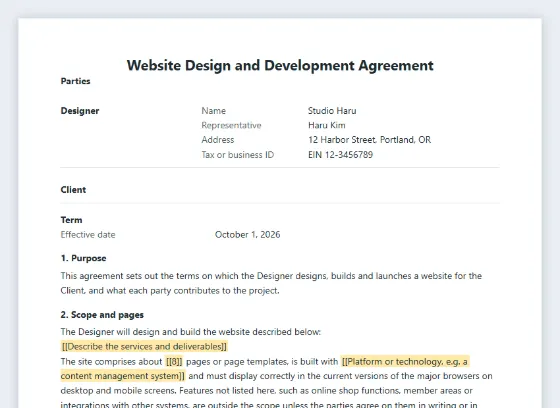Click the Effective date label

(x=88, y=235)
